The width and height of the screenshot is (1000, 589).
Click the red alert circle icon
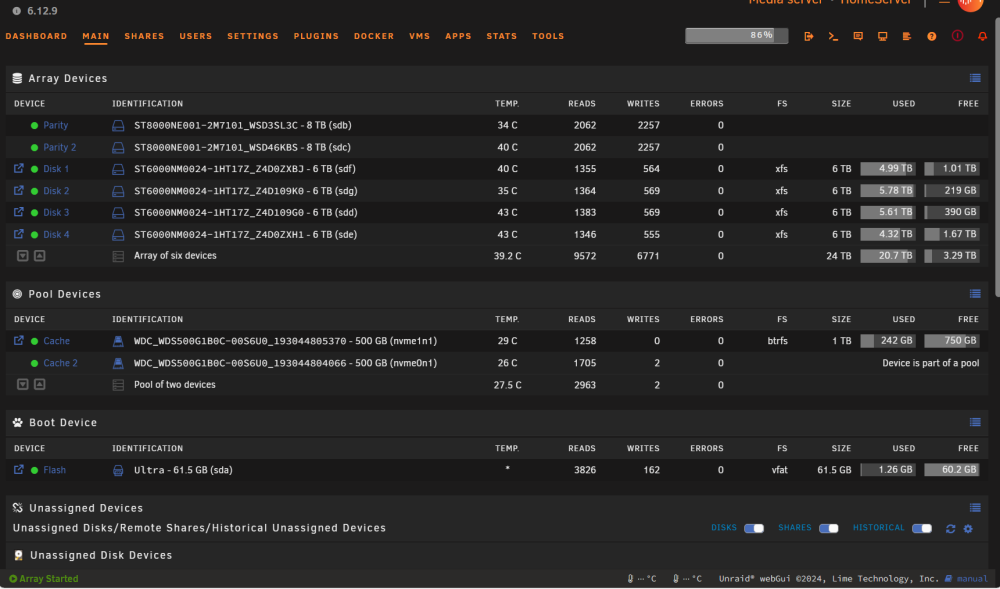click(957, 36)
